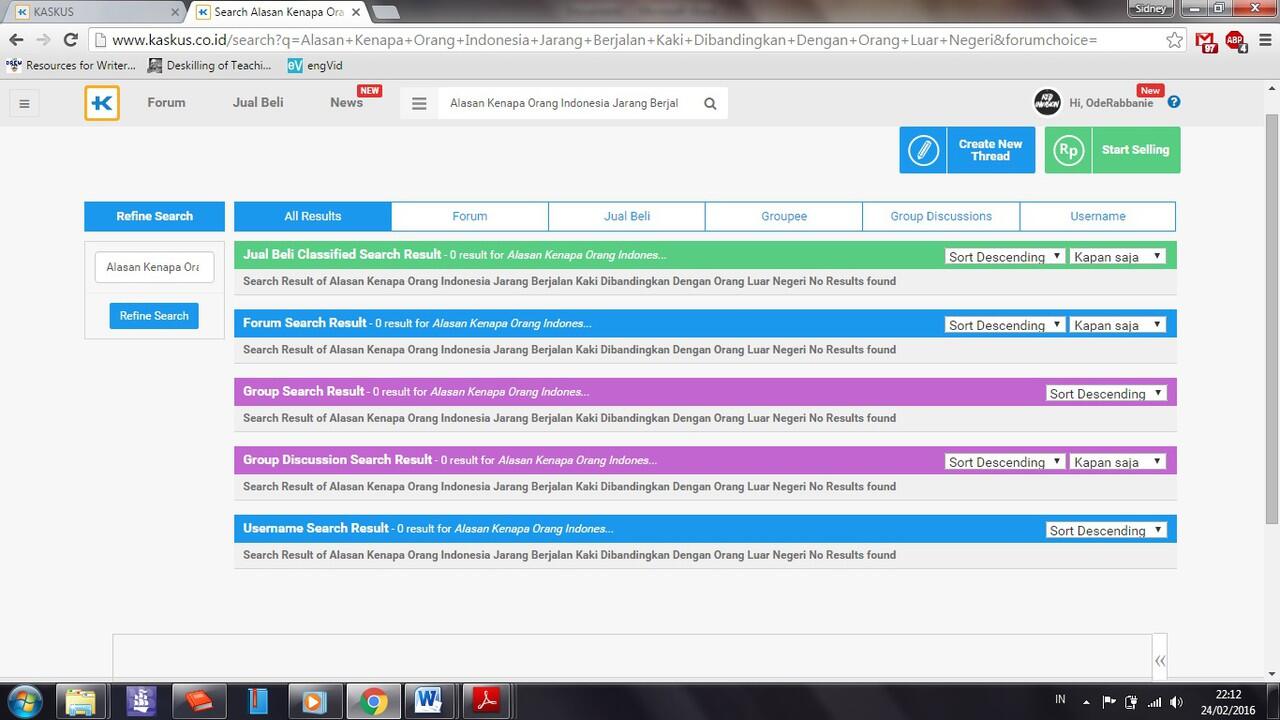The width and height of the screenshot is (1280, 720).
Task: Open Username Search sort order dropdown
Action: [x=1106, y=530]
